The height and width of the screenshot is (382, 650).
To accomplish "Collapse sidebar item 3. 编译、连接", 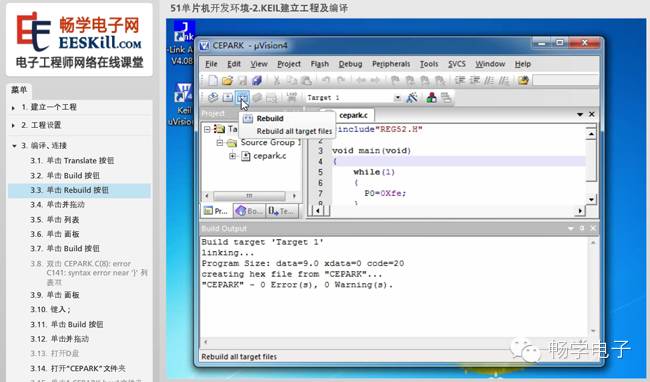I will point(14,146).
